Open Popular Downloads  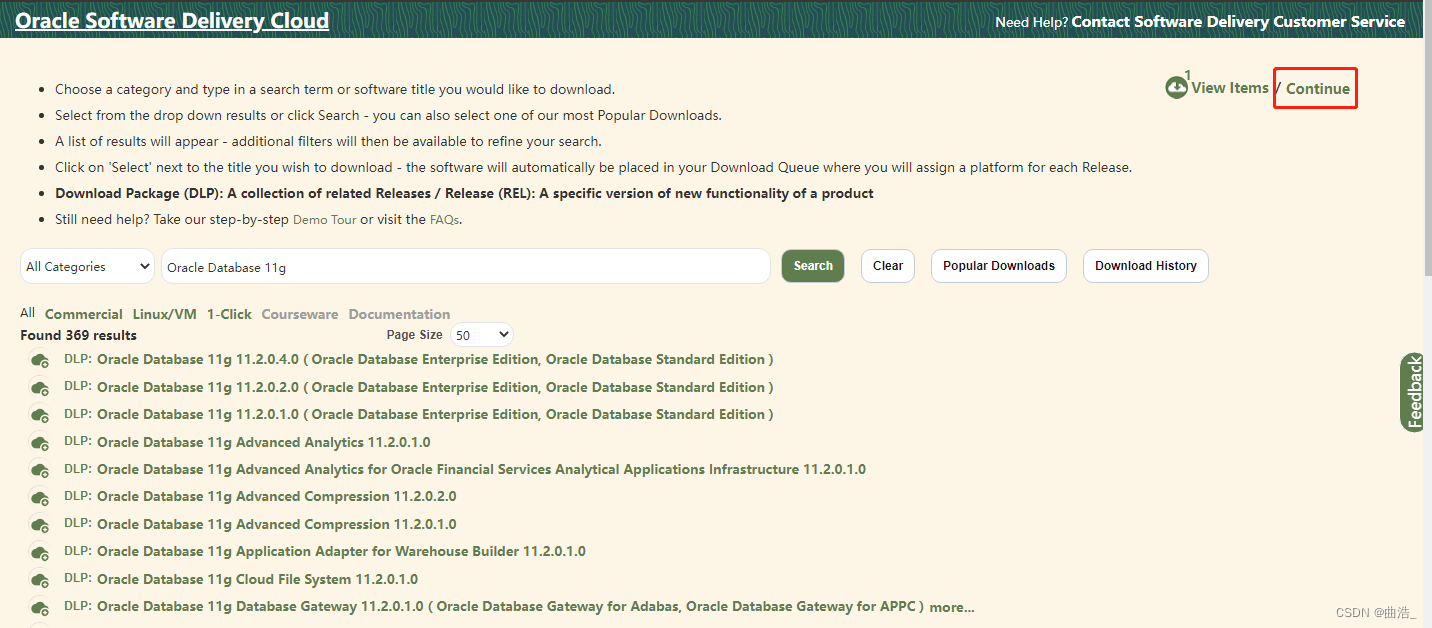point(999,266)
